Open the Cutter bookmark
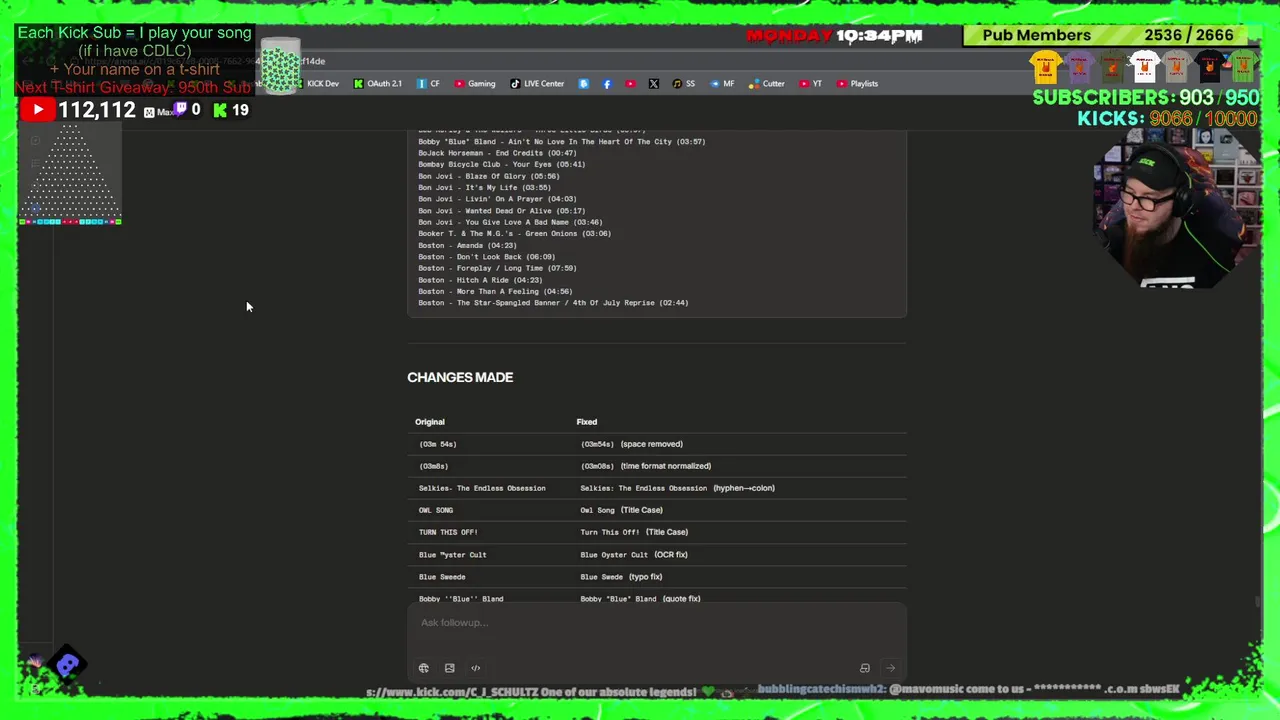This screenshot has width=1280, height=720. (767, 84)
